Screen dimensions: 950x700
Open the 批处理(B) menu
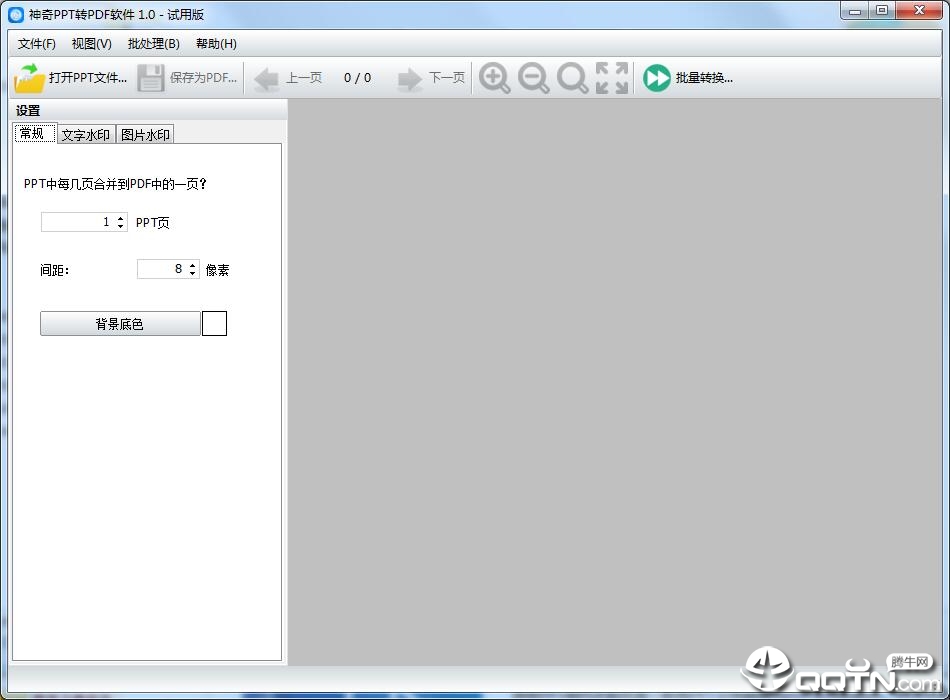[x=153, y=44]
